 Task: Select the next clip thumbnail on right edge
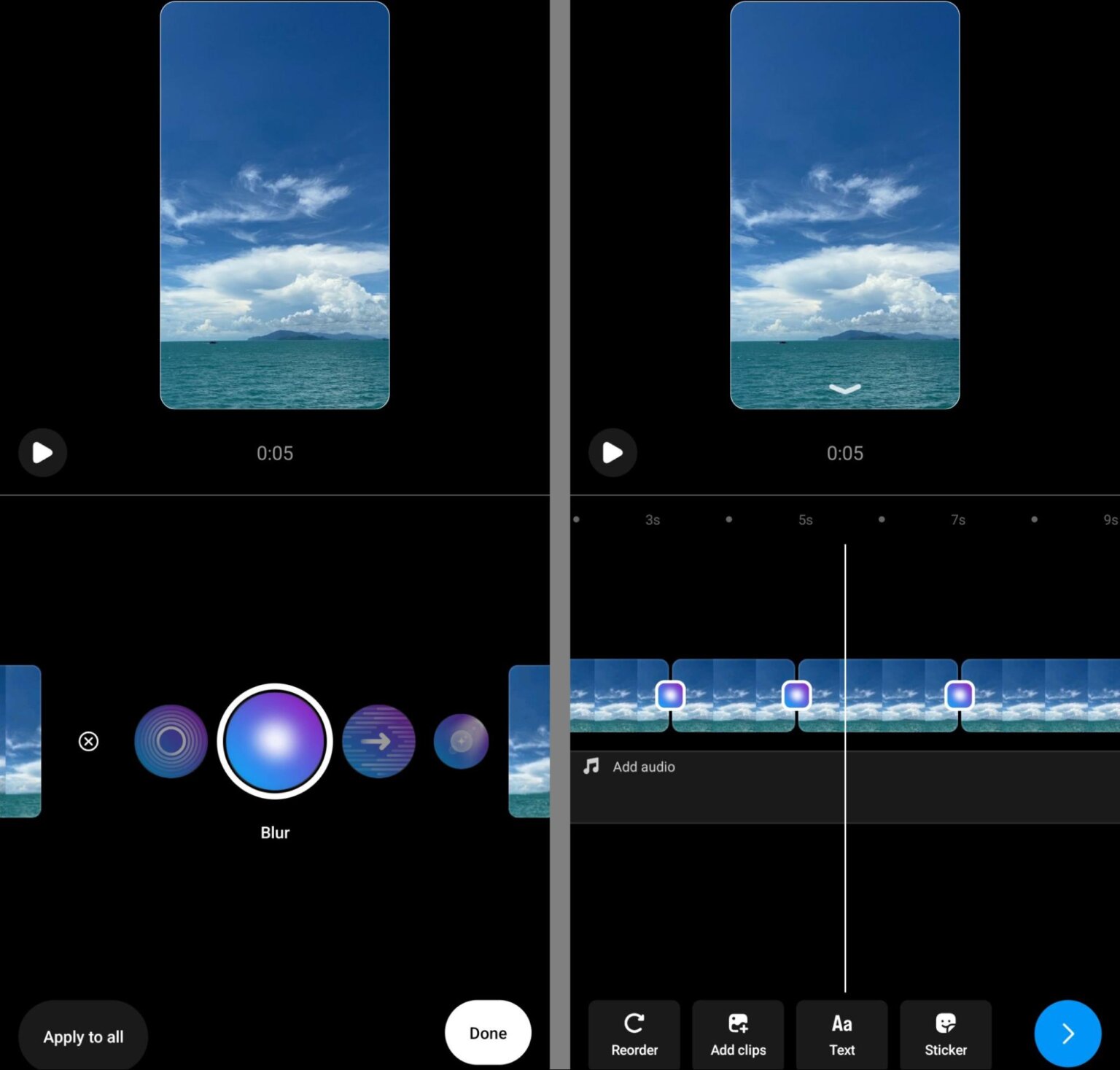pos(529,741)
